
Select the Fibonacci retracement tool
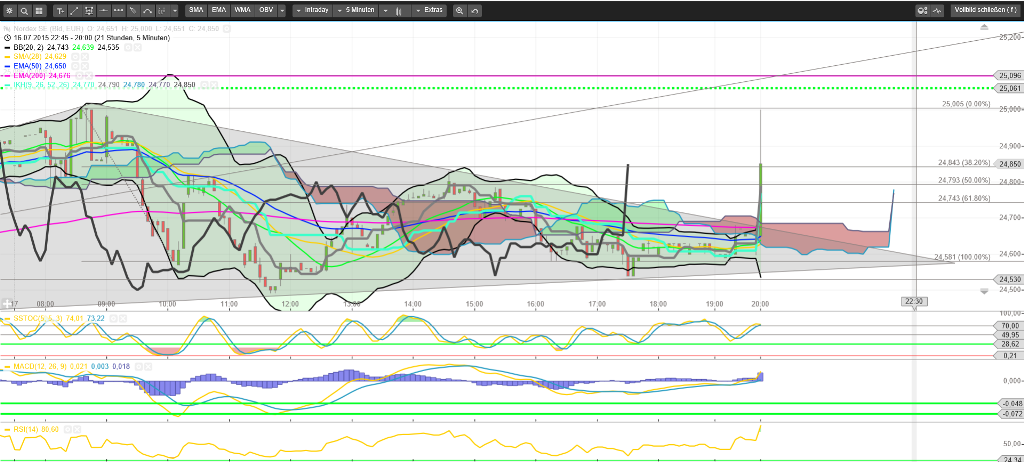click(x=89, y=10)
